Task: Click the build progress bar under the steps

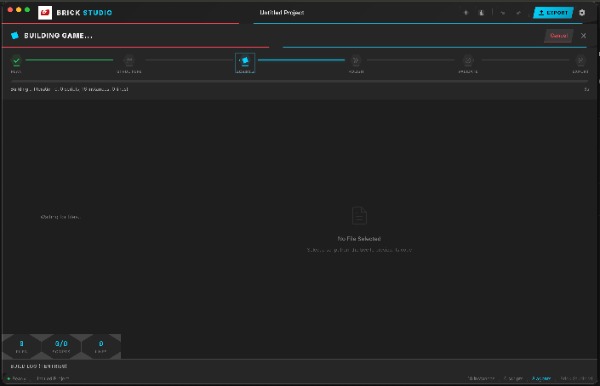Action: [300, 81]
